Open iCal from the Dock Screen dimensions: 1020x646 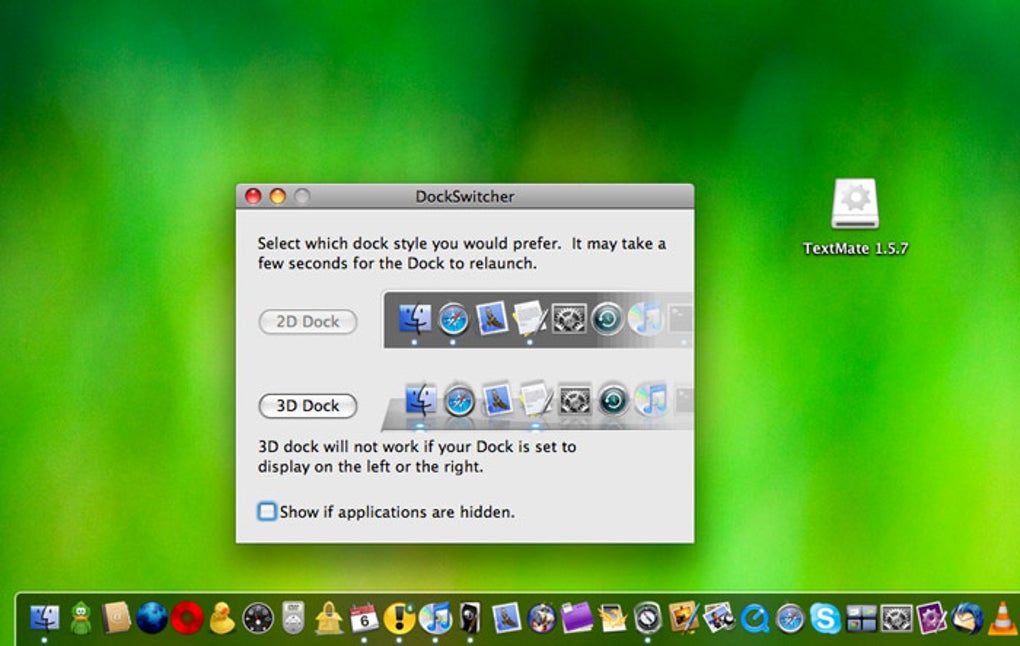[364, 618]
